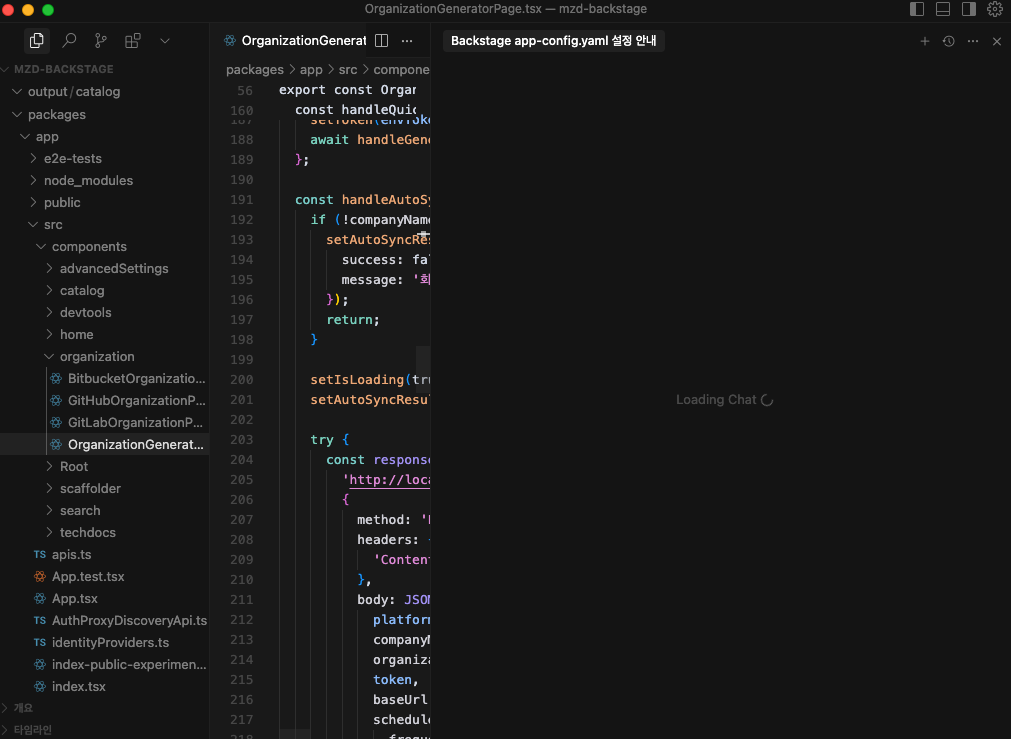
Task: Open the Source Control view
Action: click(101, 41)
